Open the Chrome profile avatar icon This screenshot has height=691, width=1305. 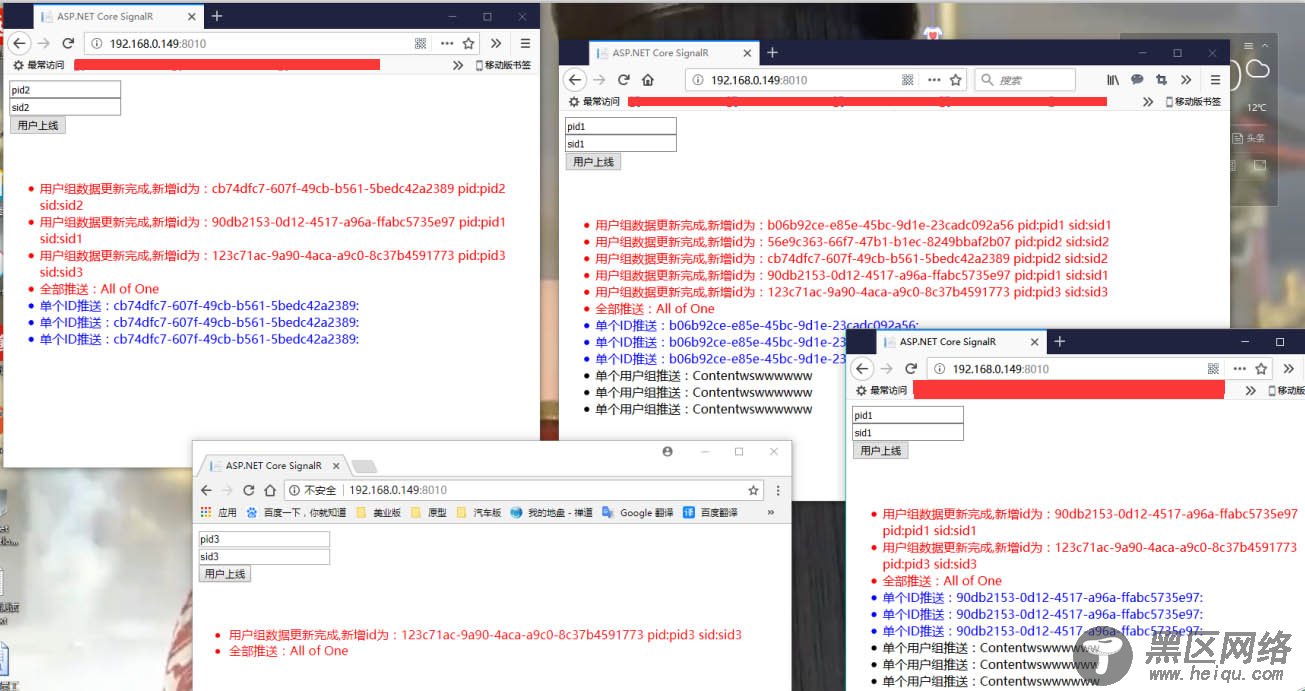click(667, 452)
